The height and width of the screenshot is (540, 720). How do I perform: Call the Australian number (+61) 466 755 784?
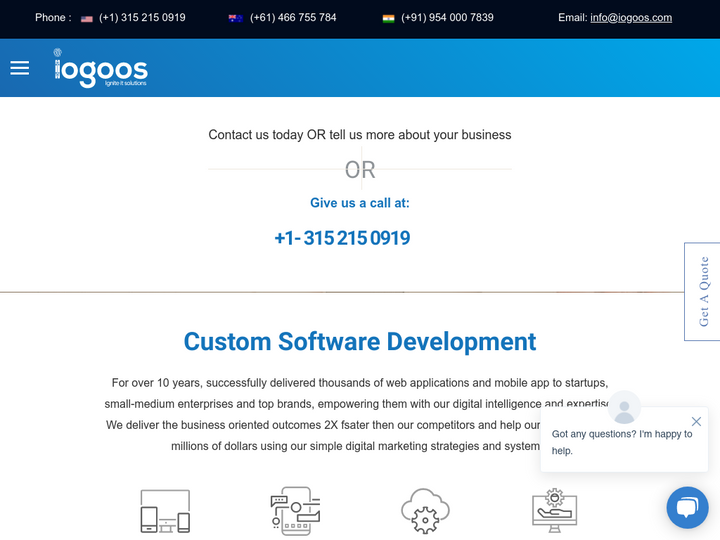click(293, 18)
